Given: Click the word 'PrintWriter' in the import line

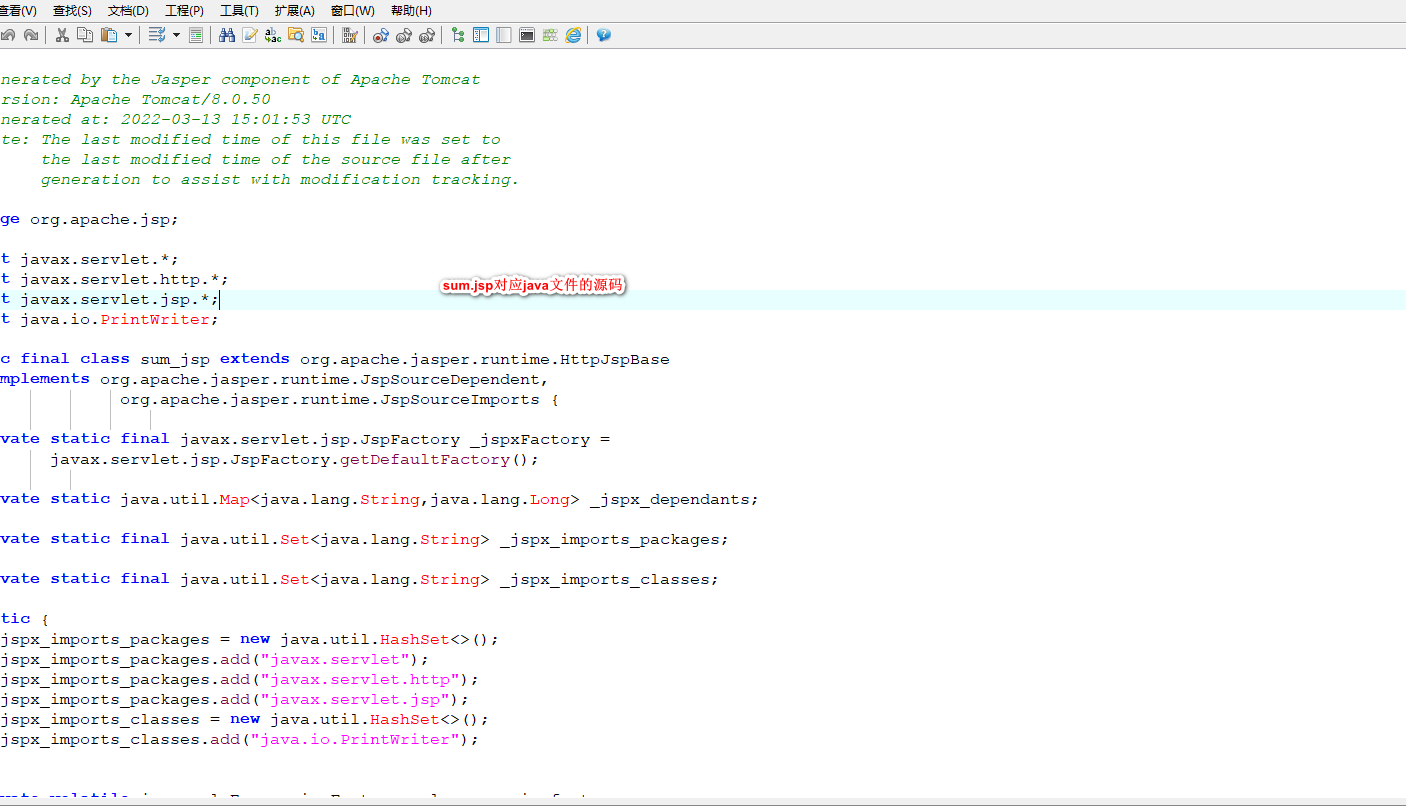Looking at the screenshot, I should pyautogui.click(x=155, y=320).
